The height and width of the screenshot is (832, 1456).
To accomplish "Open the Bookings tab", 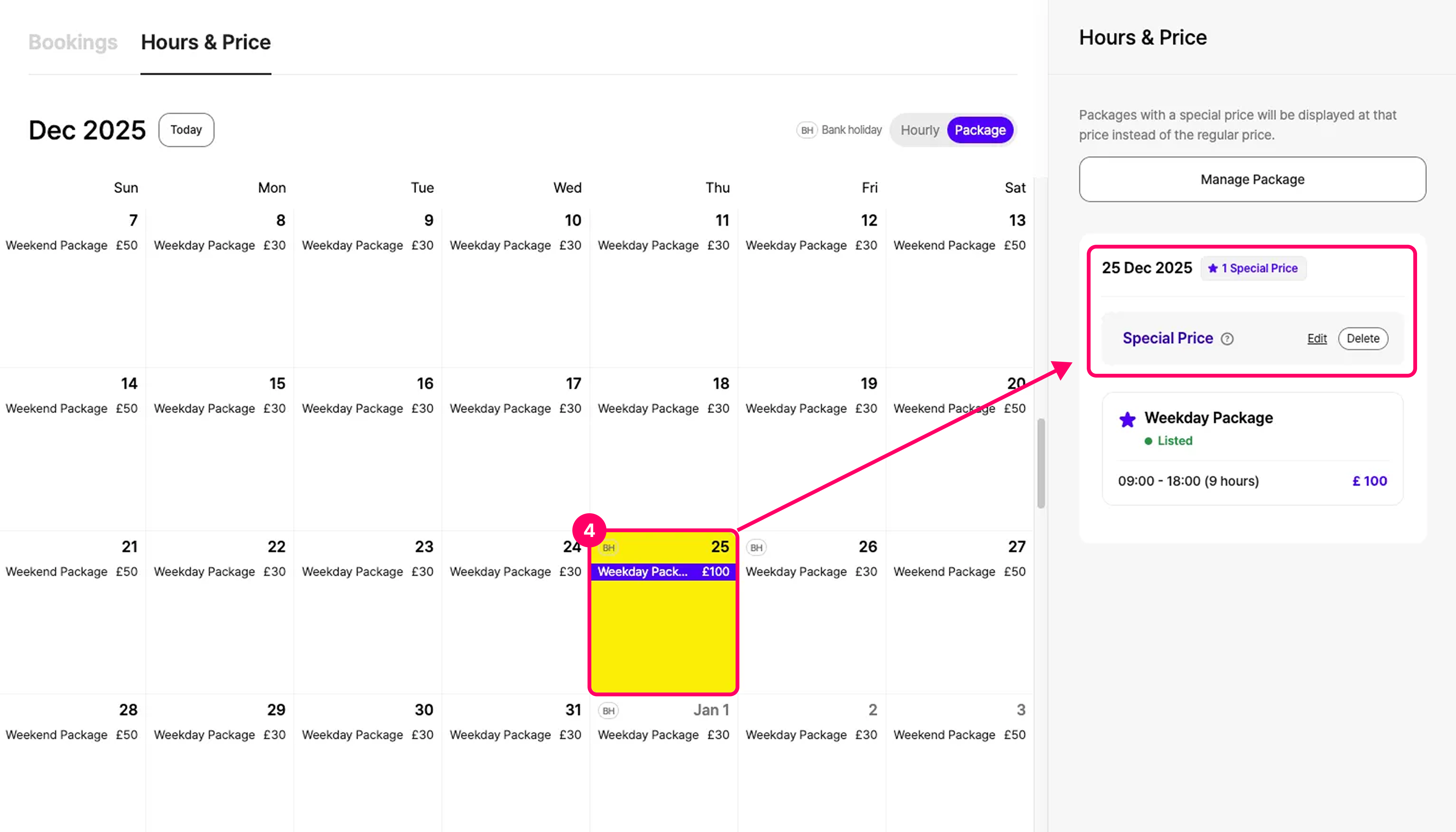I will pyautogui.click(x=72, y=42).
